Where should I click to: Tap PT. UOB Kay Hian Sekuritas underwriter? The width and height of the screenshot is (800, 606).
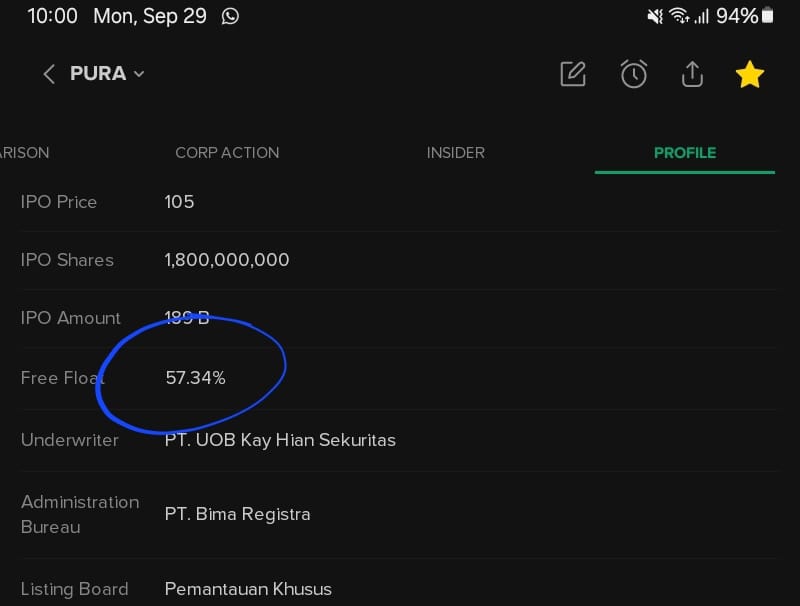[x=280, y=440]
